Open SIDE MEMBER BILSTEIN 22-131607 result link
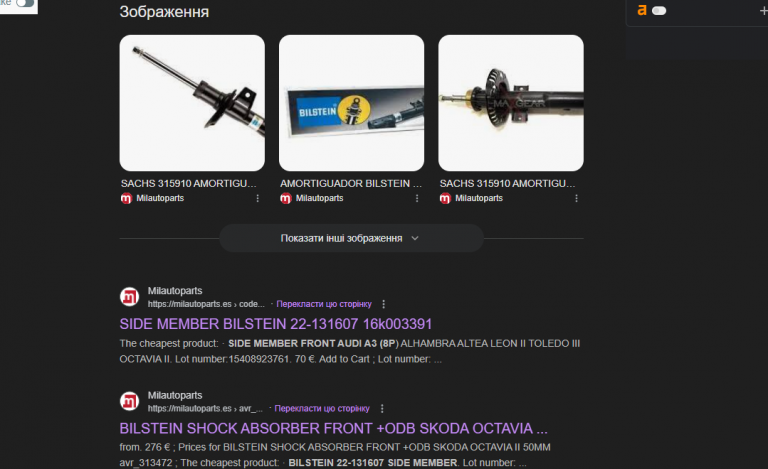Viewport: 768px width, 469px height. pyautogui.click(x=276, y=324)
